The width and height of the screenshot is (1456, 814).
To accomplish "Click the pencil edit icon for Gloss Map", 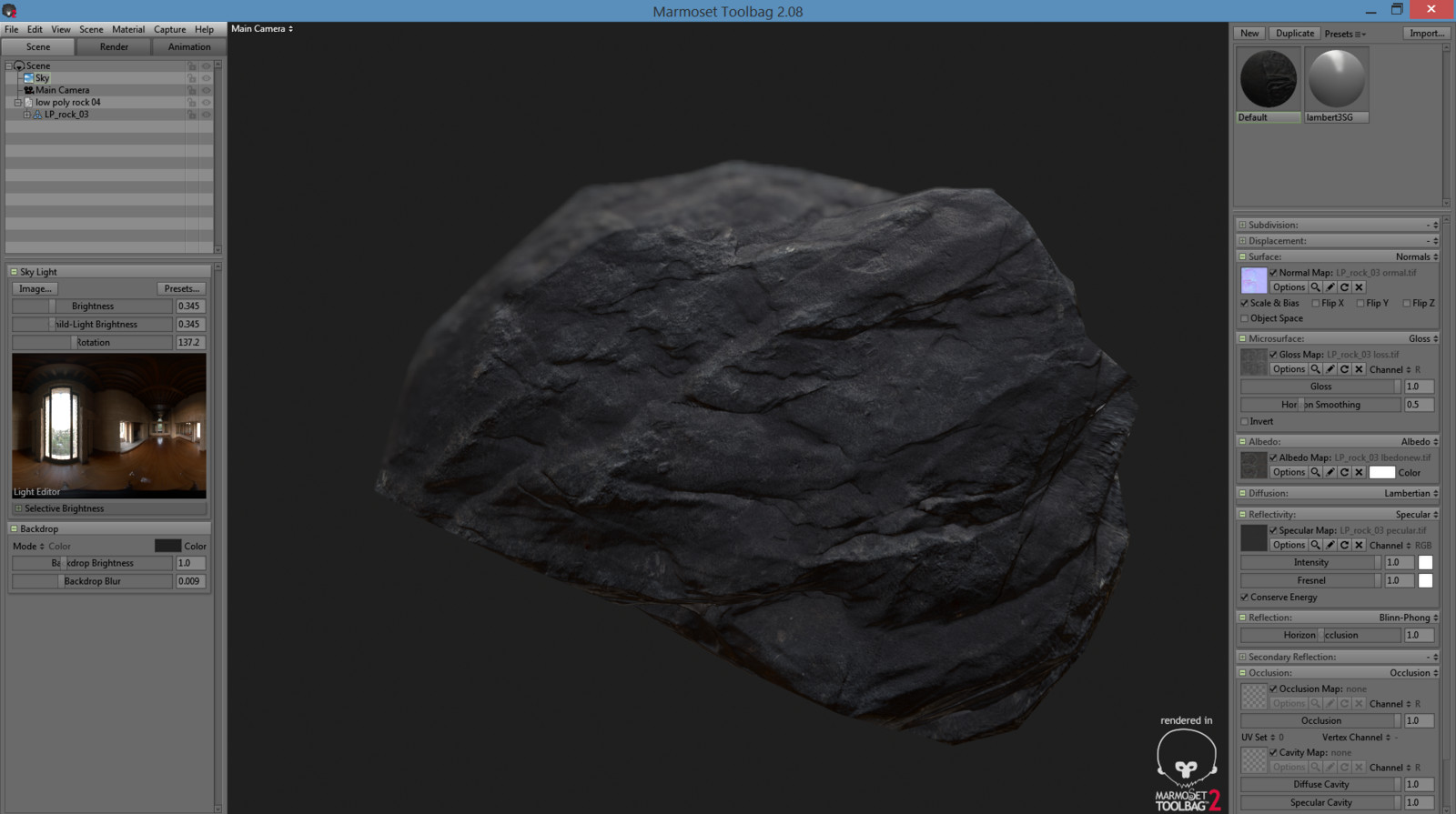I will tap(1330, 369).
